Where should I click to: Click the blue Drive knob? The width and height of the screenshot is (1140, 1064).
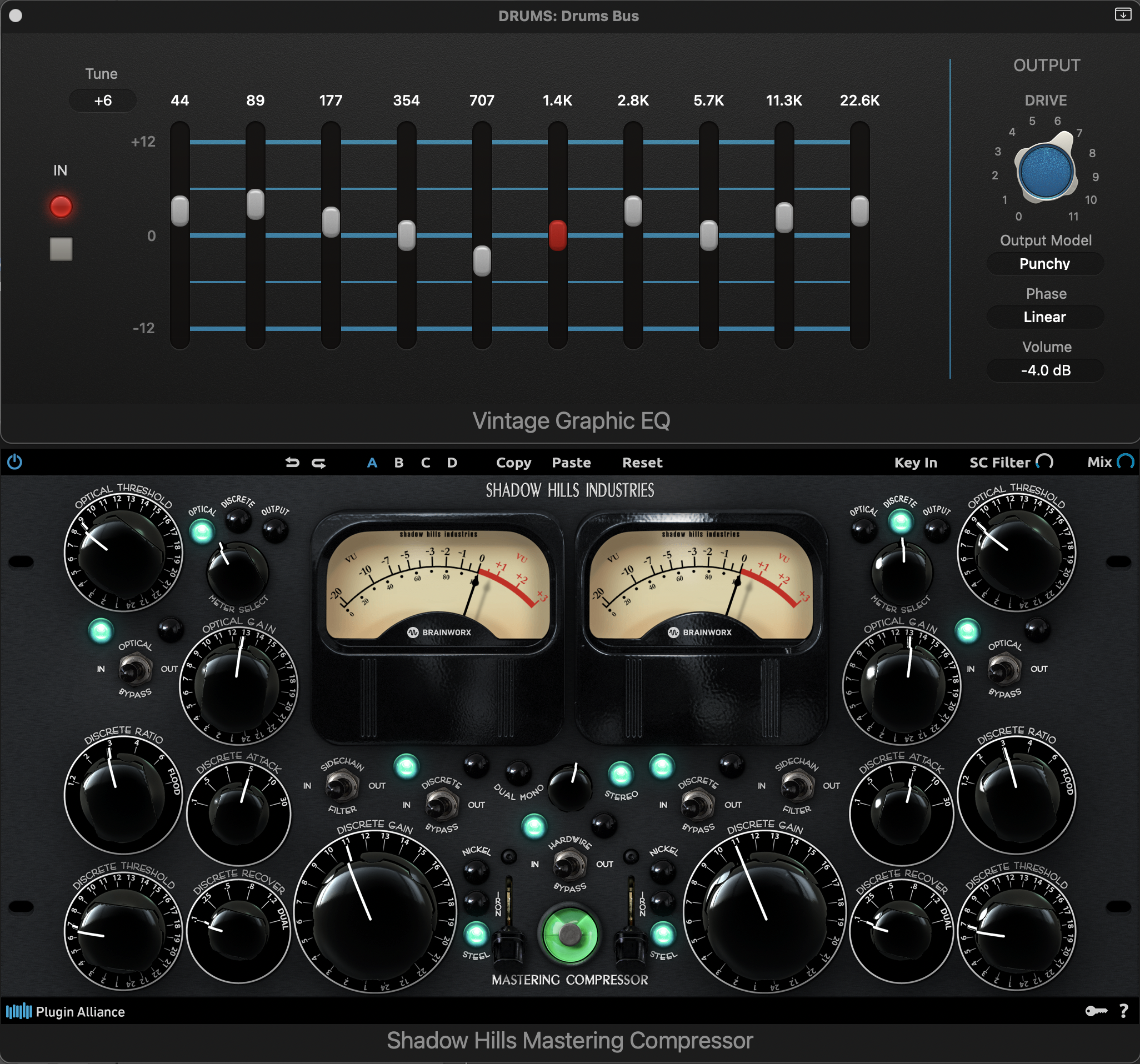[1046, 171]
